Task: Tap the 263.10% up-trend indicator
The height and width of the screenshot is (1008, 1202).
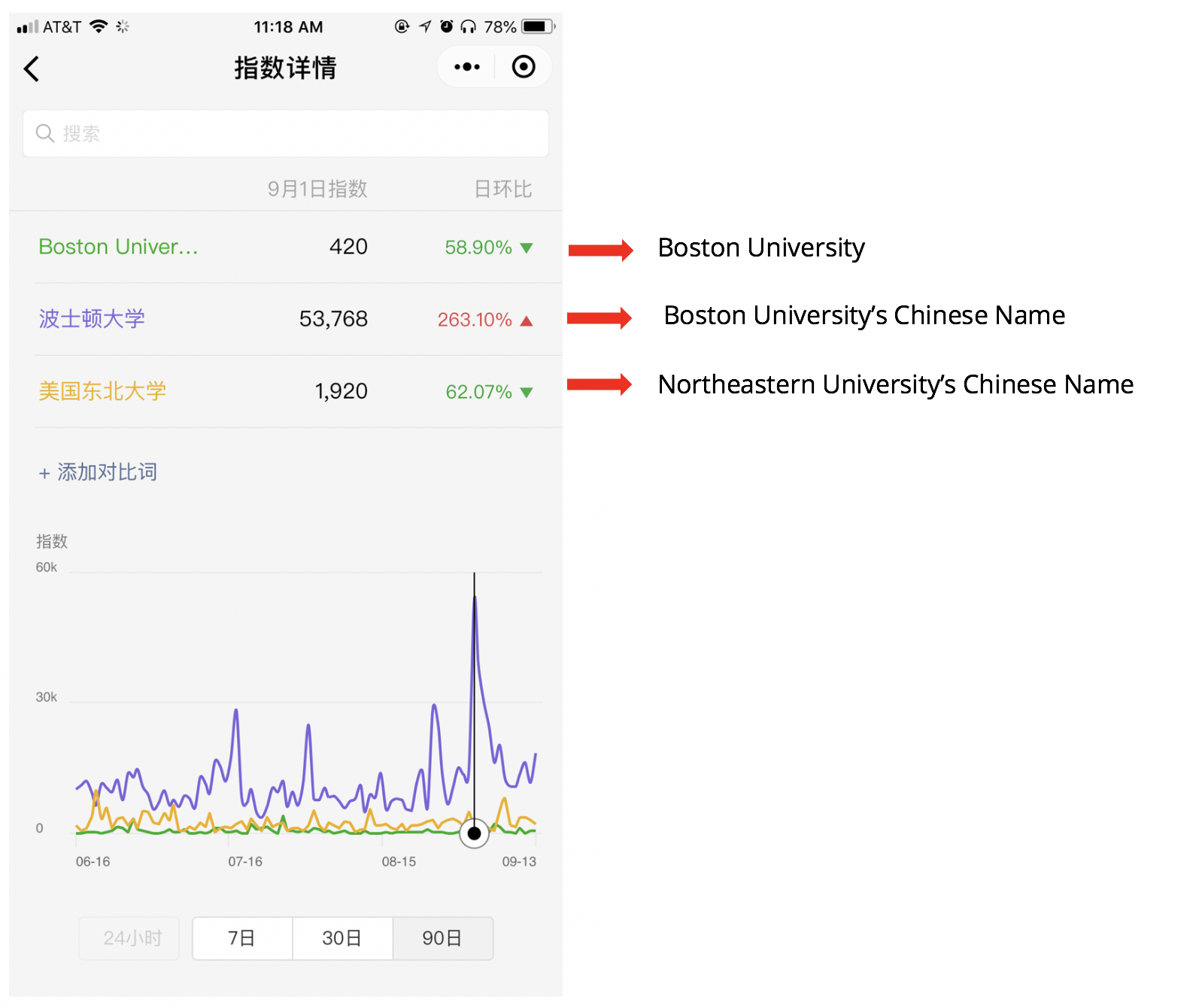Action: pyautogui.click(x=485, y=320)
